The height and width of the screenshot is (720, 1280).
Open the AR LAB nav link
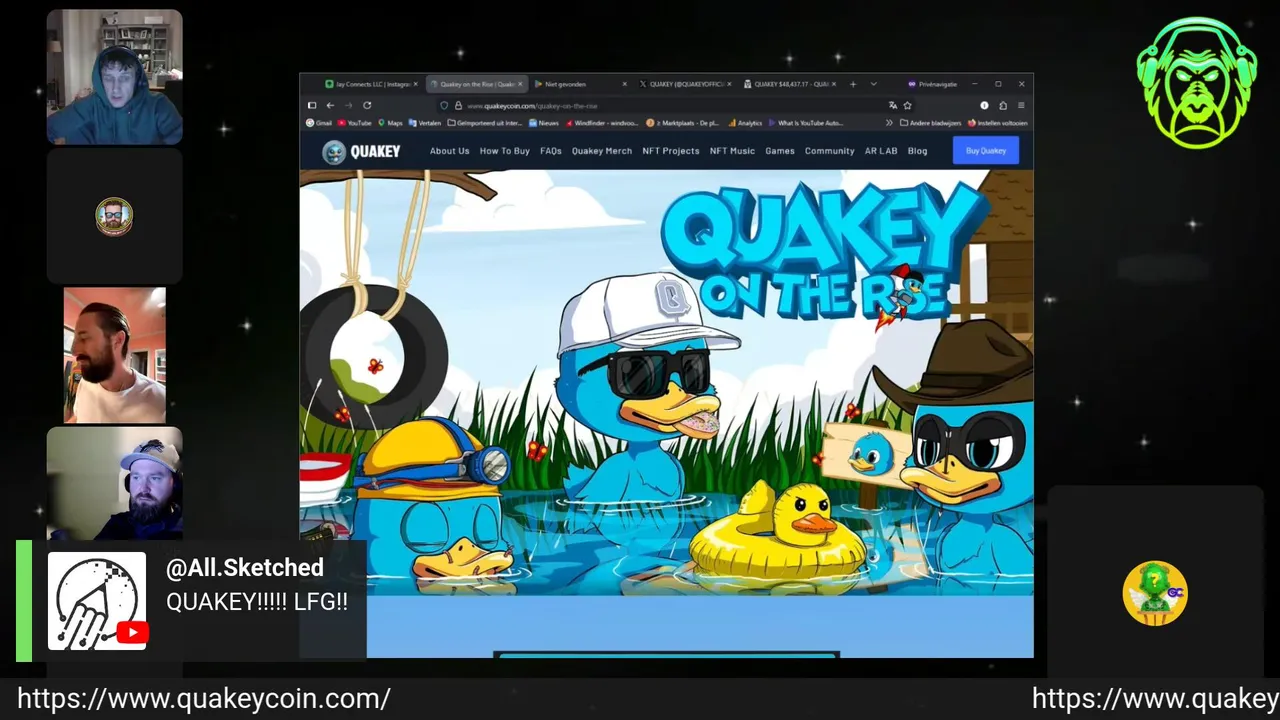pos(881,151)
